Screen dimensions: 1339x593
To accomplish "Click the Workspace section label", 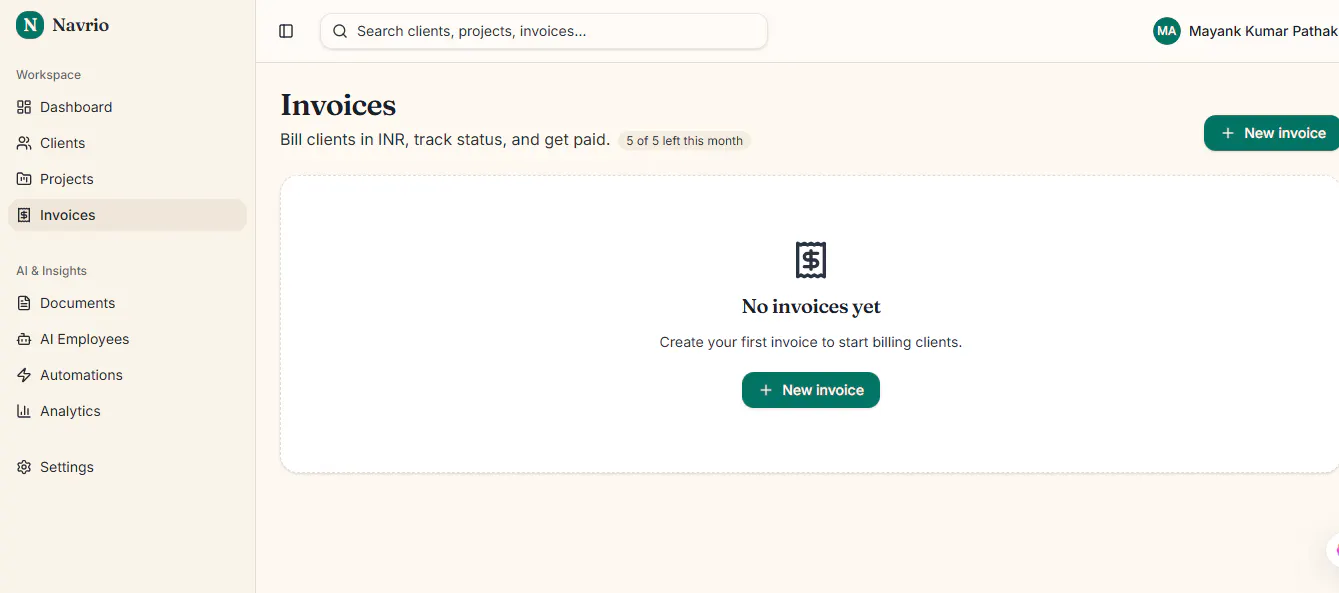I will [48, 75].
